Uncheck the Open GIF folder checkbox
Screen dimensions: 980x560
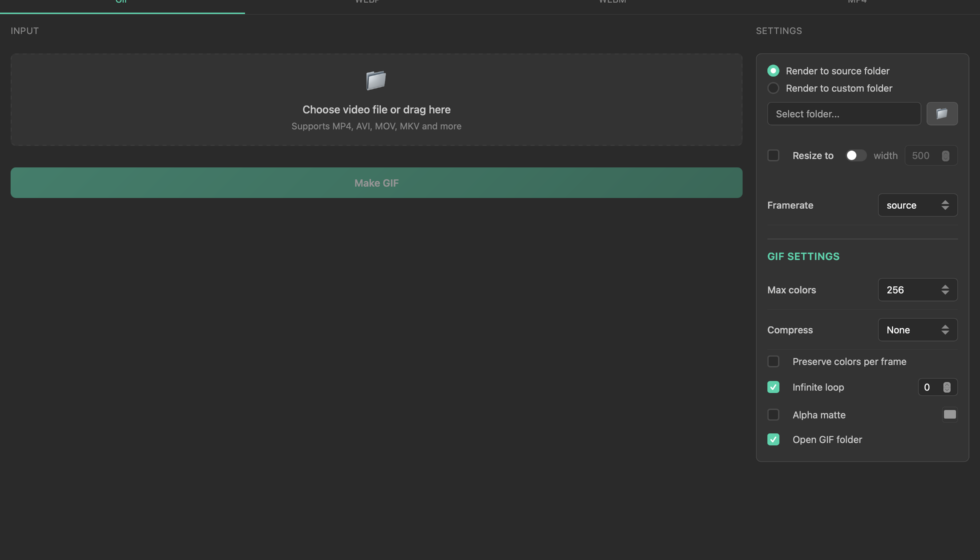click(773, 439)
